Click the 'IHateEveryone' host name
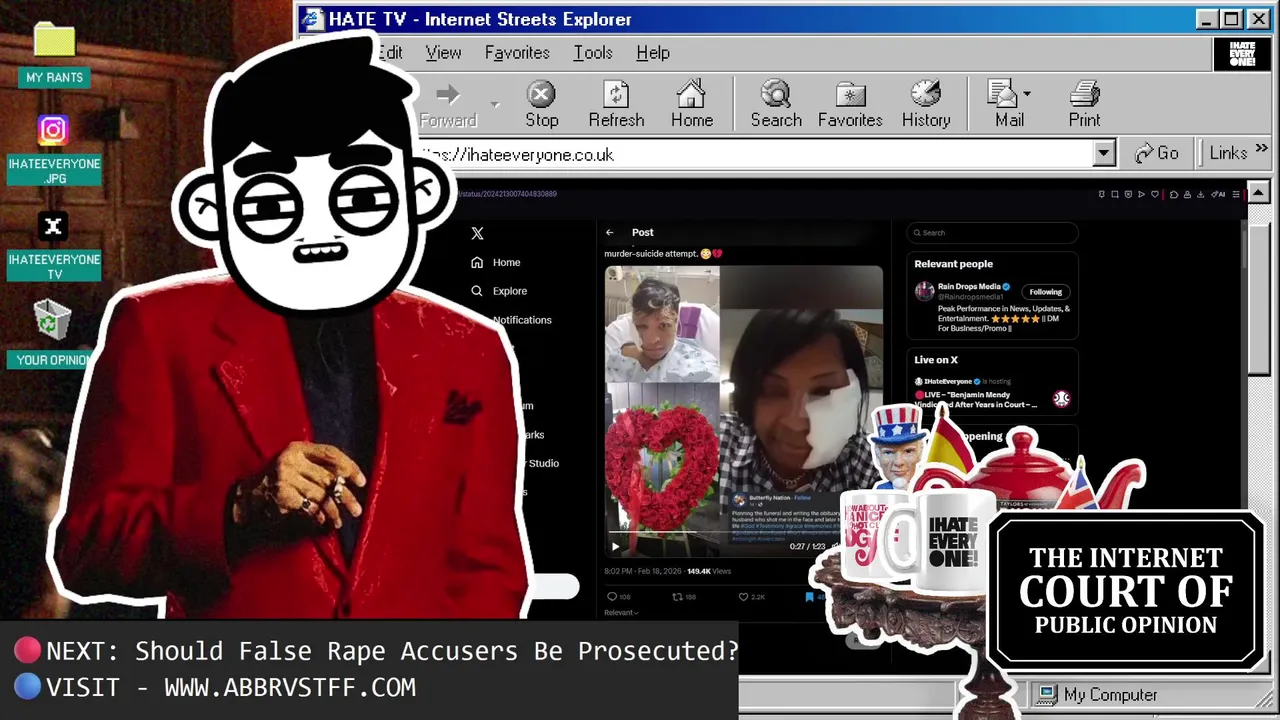This screenshot has width=1280, height=720. click(948, 382)
